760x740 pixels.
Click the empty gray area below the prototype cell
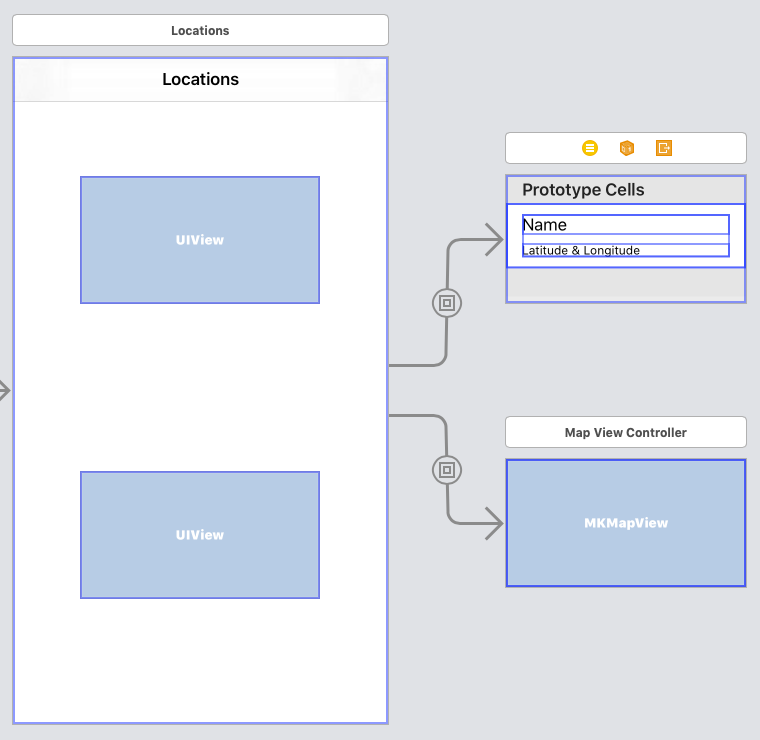(x=626, y=285)
